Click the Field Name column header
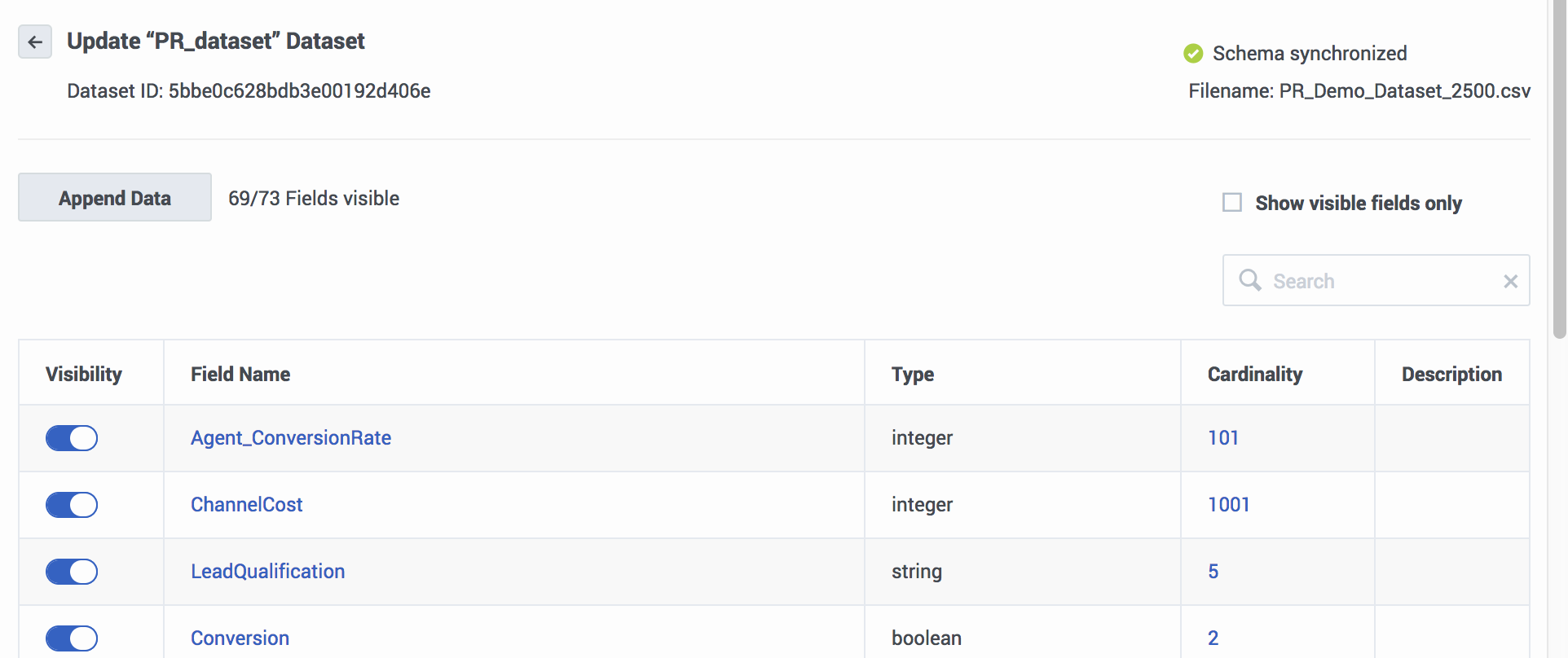Screen dimensions: 1568x658 tap(240, 375)
